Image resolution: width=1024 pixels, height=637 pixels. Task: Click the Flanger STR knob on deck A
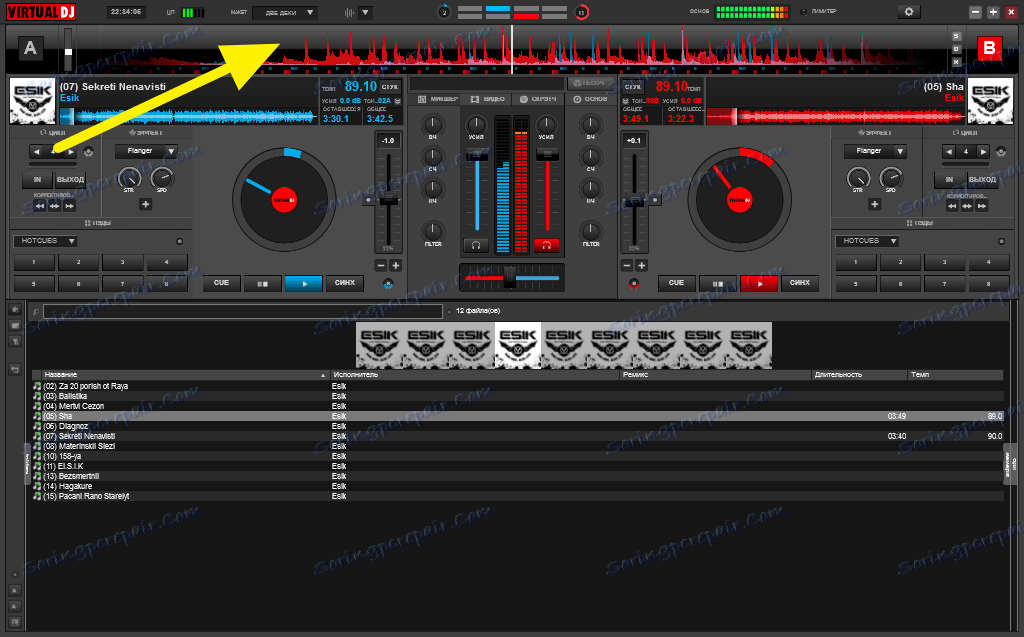[129, 178]
